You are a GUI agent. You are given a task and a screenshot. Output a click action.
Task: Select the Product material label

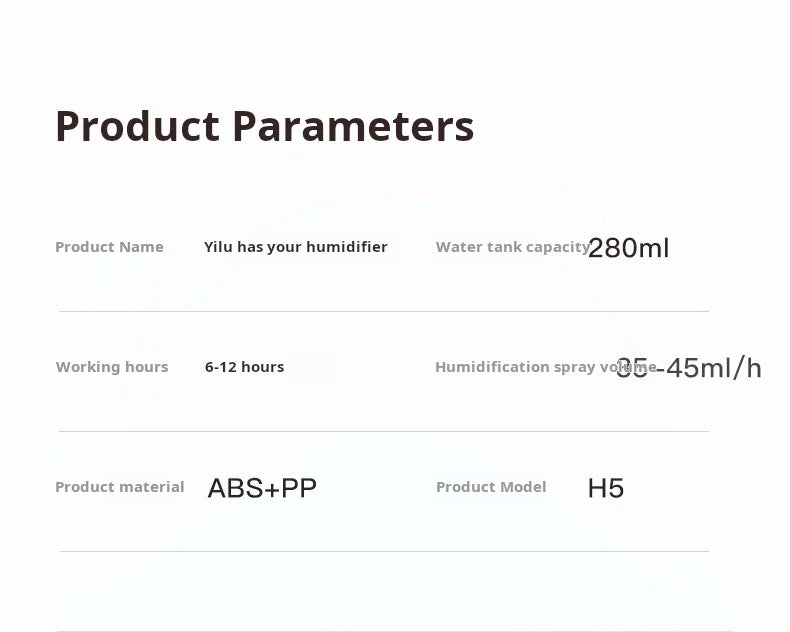tap(120, 487)
